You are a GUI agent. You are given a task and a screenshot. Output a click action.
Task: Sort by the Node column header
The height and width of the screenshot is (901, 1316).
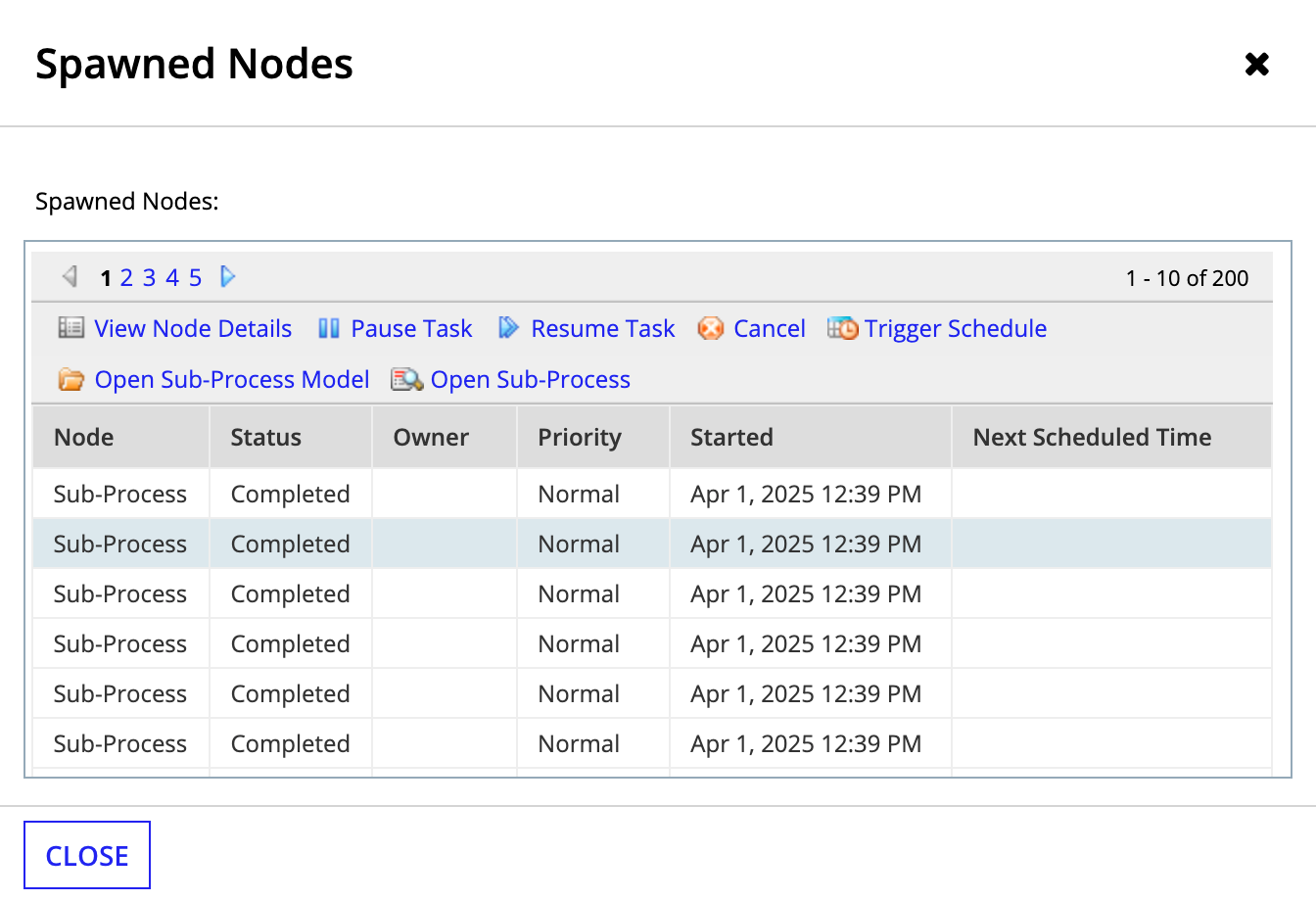[120, 437]
